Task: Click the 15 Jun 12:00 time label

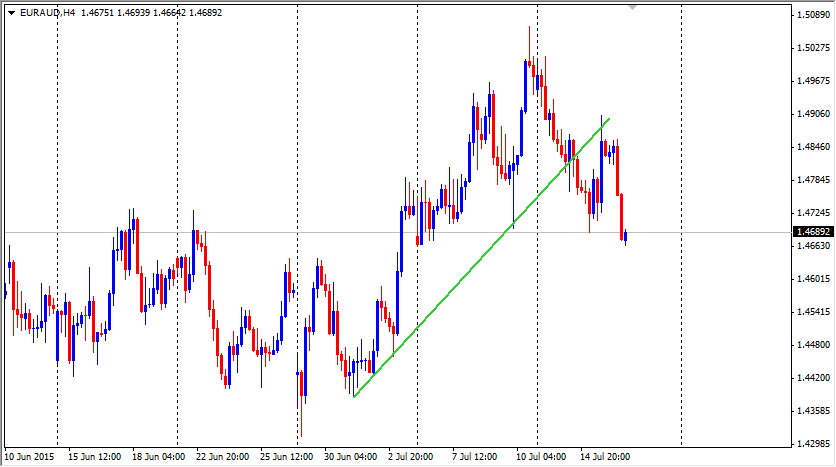Action: (x=95, y=457)
